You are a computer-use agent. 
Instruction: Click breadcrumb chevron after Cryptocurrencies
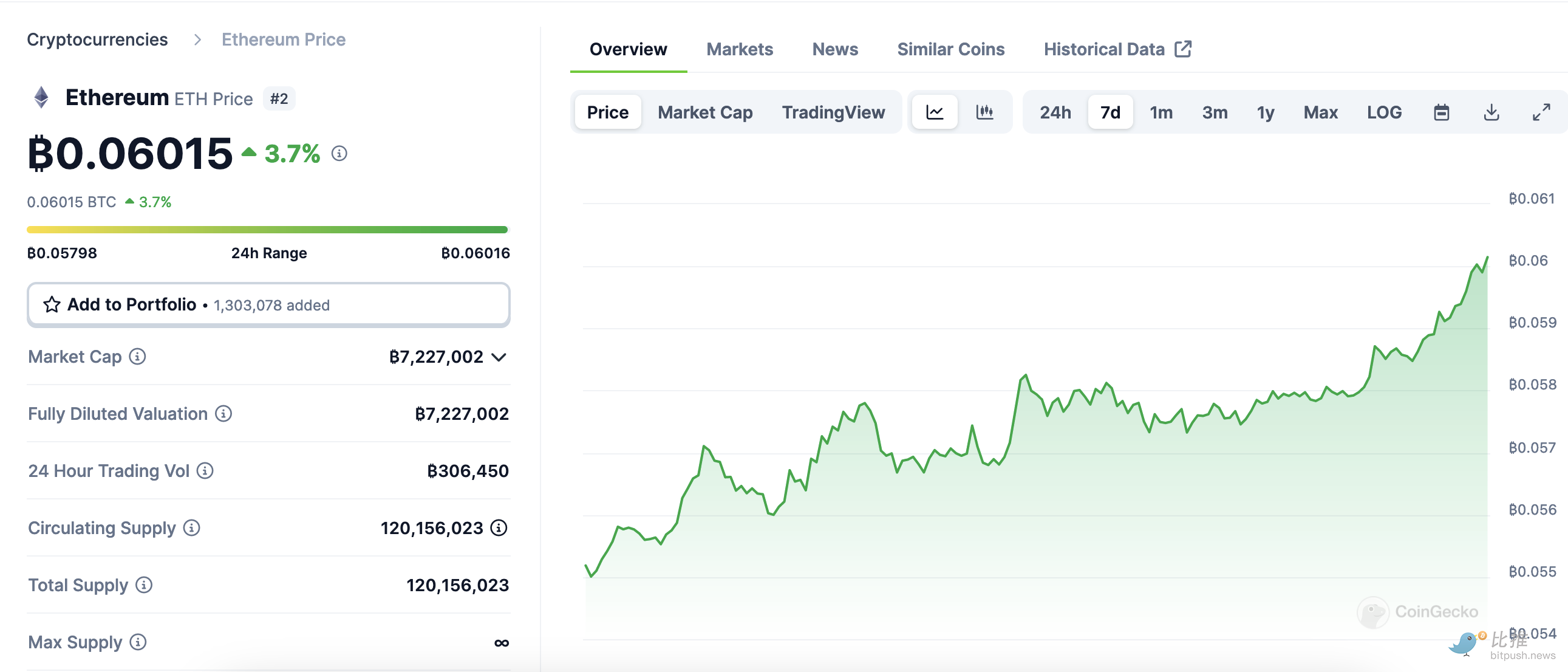[197, 39]
